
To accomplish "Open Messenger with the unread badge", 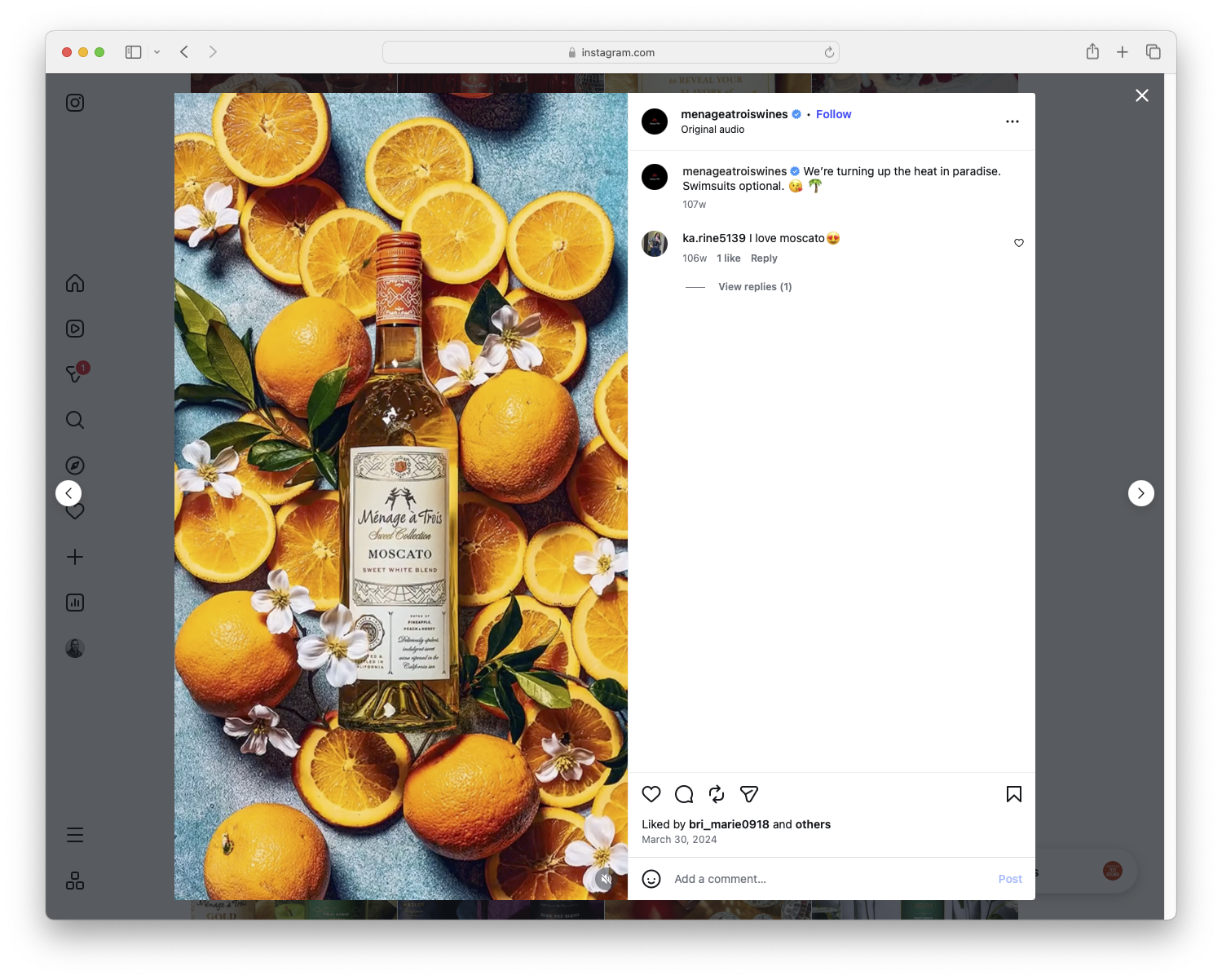I will [74, 373].
